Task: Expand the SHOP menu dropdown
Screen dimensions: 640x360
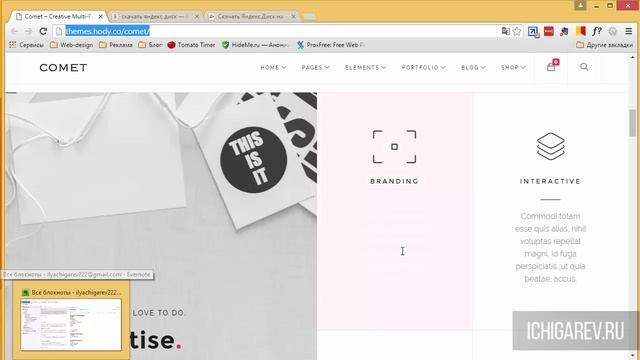Action: pyautogui.click(x=513, y=67)
